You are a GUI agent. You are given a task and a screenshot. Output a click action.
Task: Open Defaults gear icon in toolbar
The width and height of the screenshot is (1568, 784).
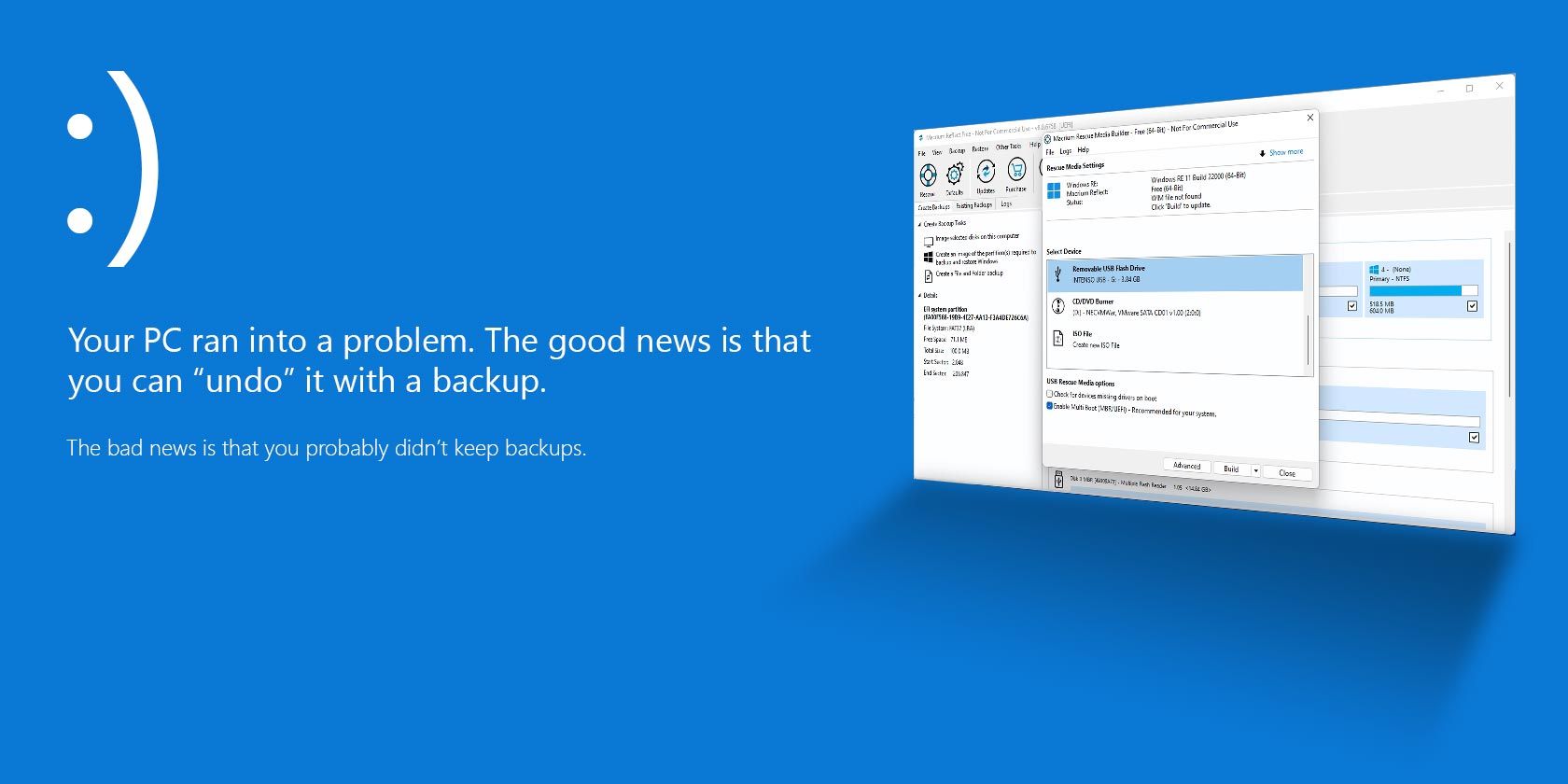955,174
